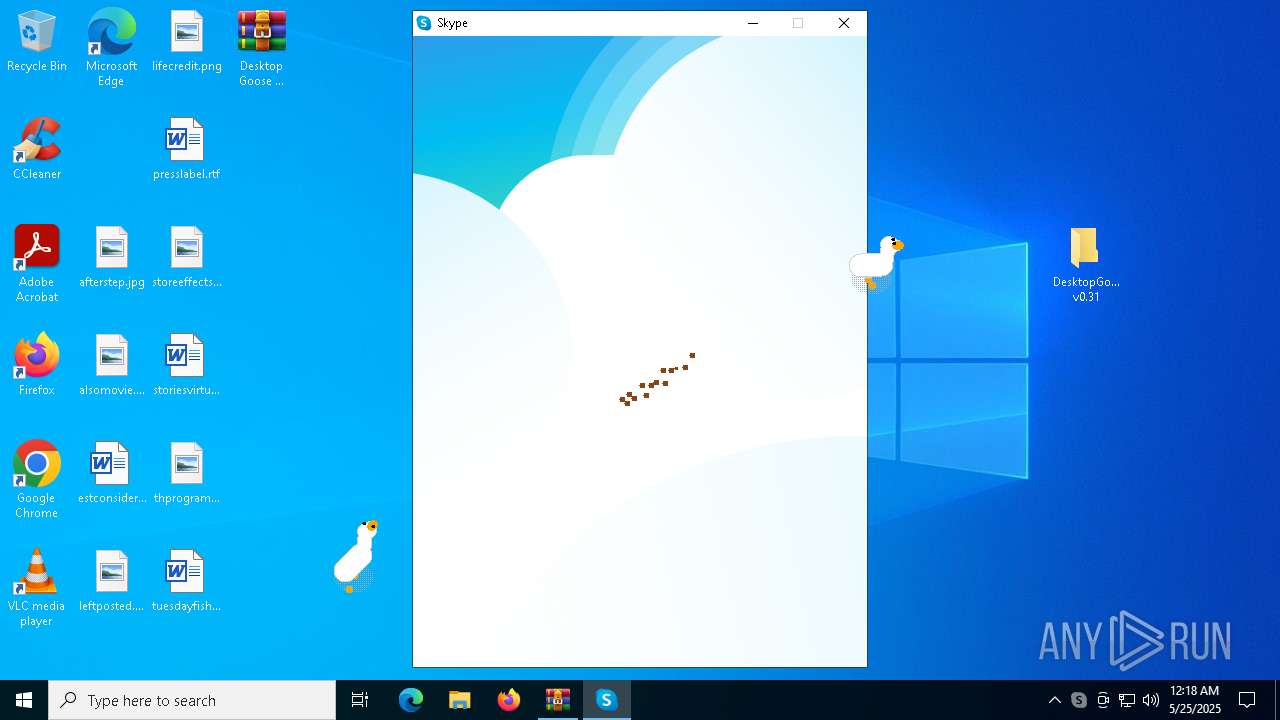This screenshot has width=1280, height=720.
Task: Select the estconsider Word document icon
Action: tap(112, 473)
